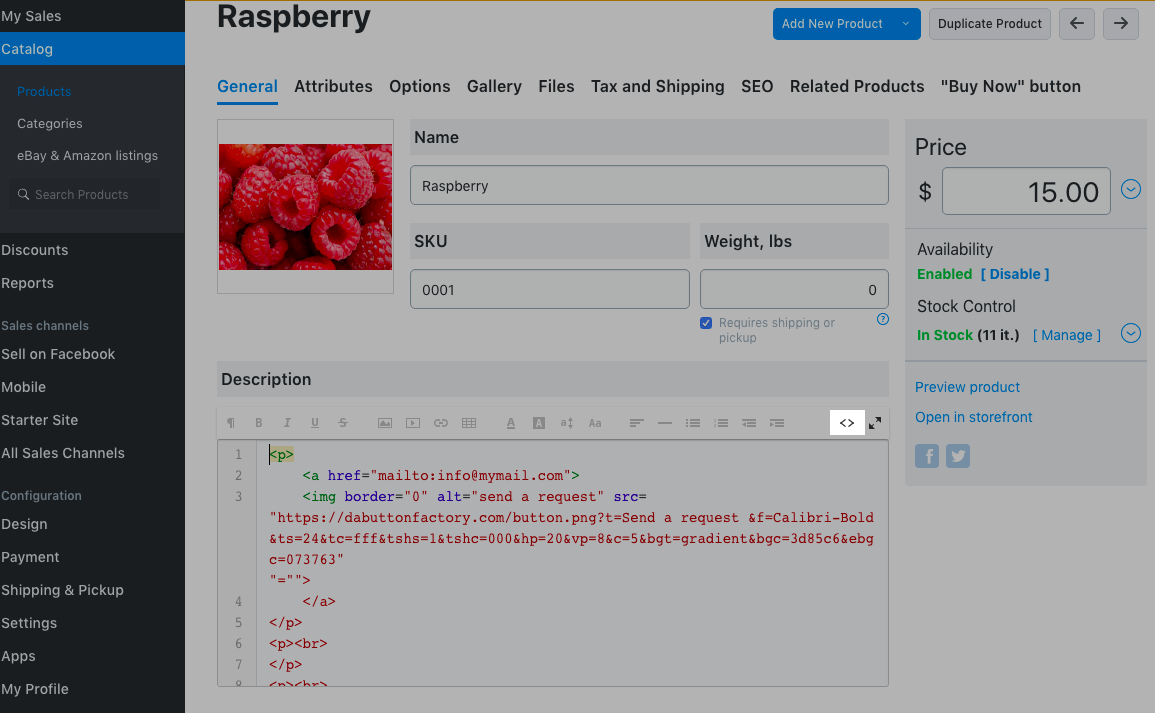This screenshot has height=713, width=1155.
Task: Click the Duplicate Product button
Action: point(990,24)
